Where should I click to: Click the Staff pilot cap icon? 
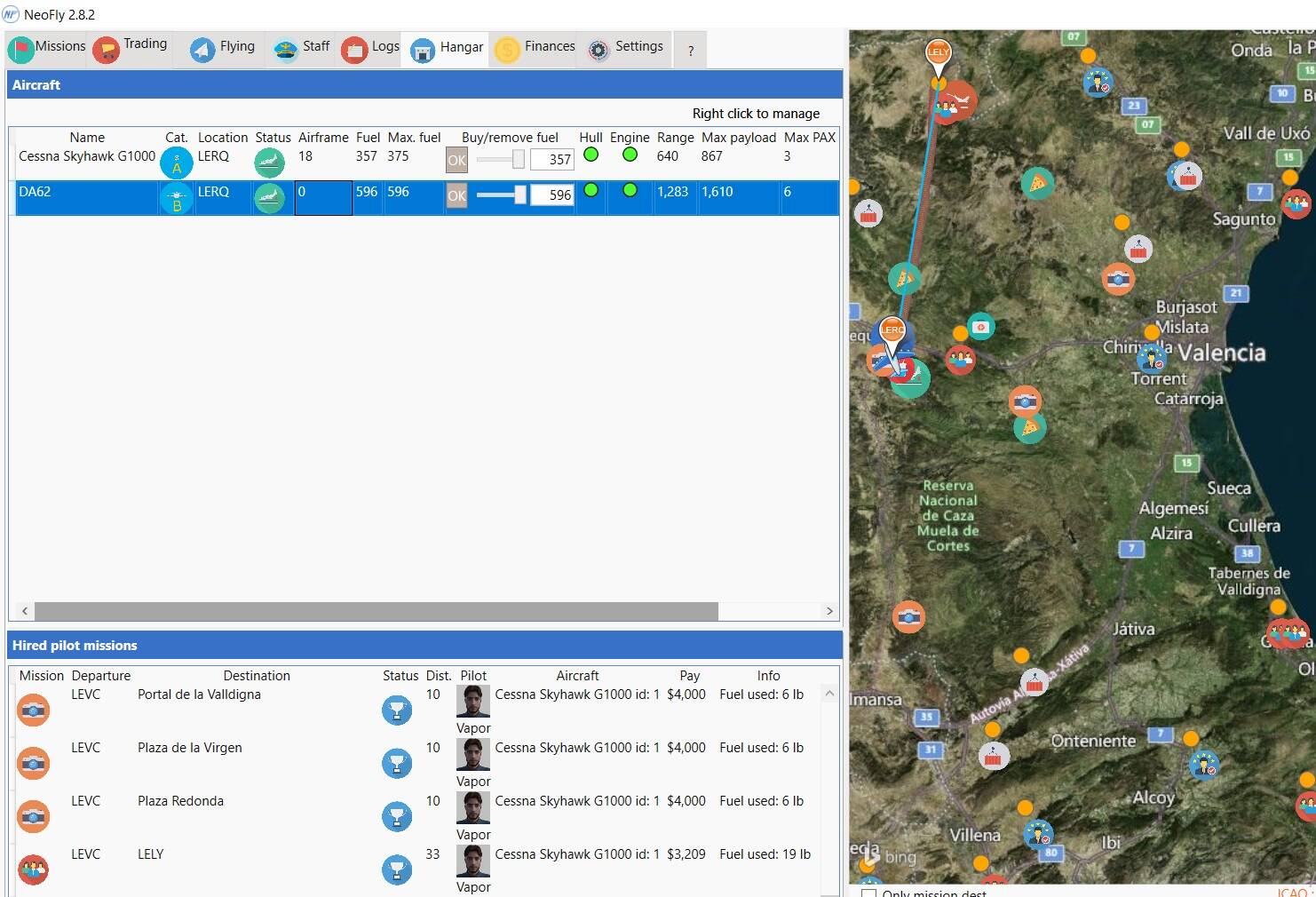(285, 50)
